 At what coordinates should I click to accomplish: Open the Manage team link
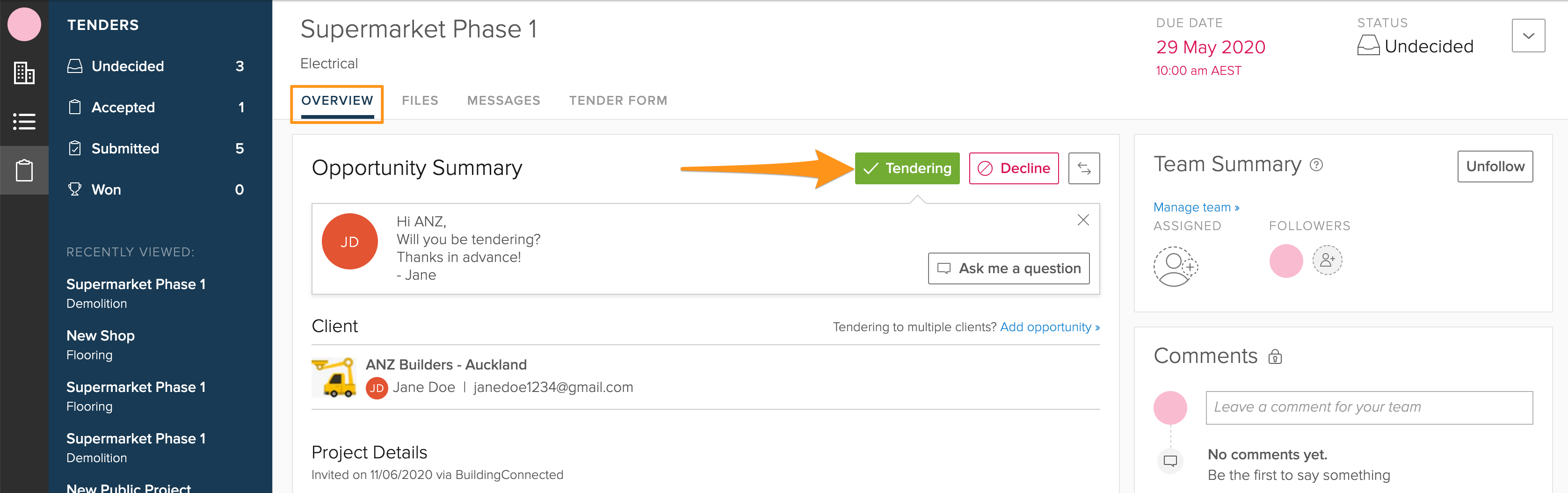(1196, 208)
